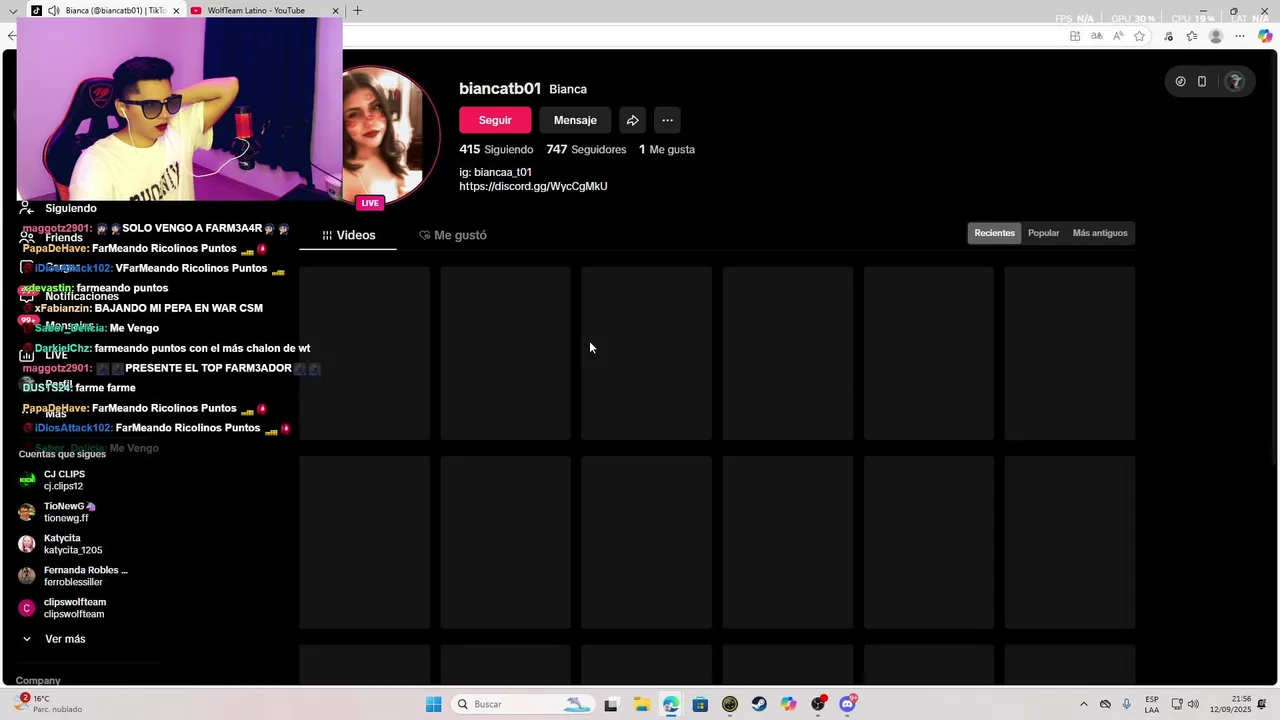
Task: Open the Katycita followed account
Action: click(60, 544)
